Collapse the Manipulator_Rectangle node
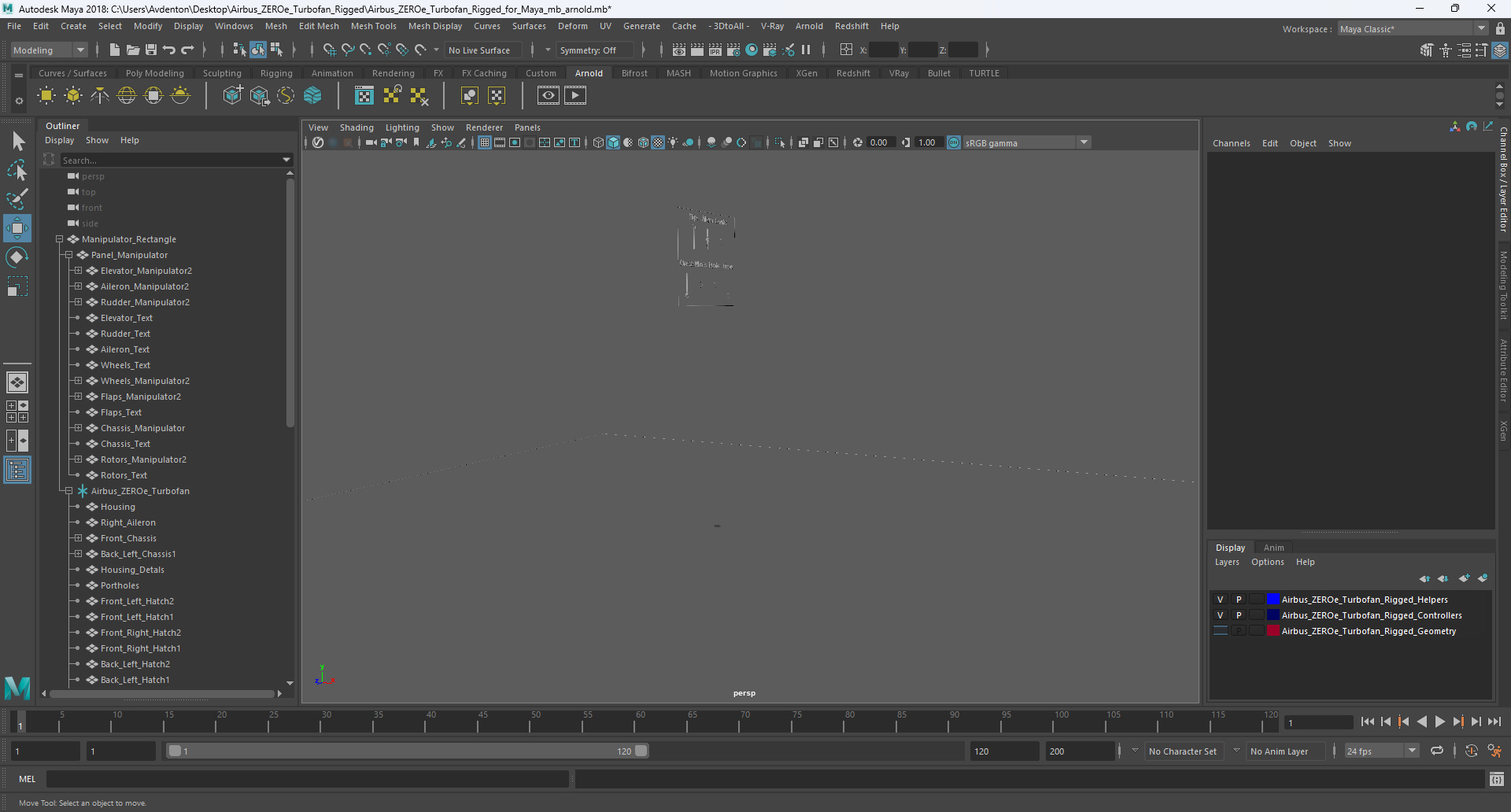The image size is (1511, 812). (x=60, y=239)
